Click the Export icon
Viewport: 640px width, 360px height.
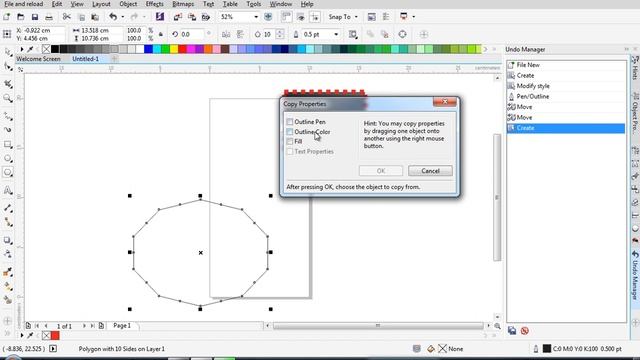pyautogui.click(x=192, y=17)
